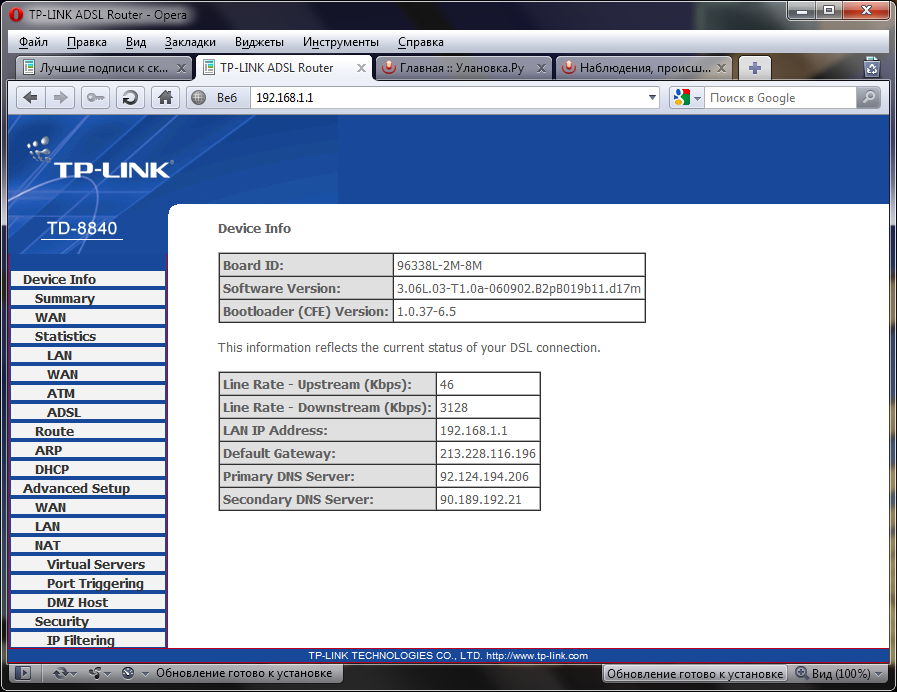The image size is (897, 692).
Task: Close the Главная :: Улановка.Ру tab
Action: (541, 68)
